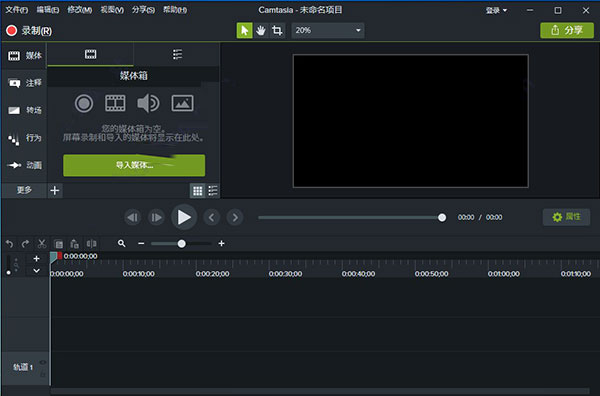Zoom out timeline with minus button

tap(141, 243)
